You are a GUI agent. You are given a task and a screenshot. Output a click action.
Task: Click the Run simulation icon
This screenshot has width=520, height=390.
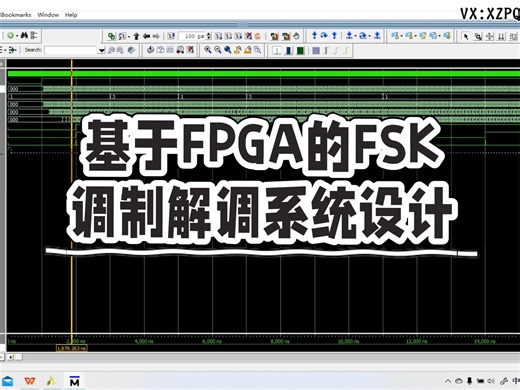[218, 36]
